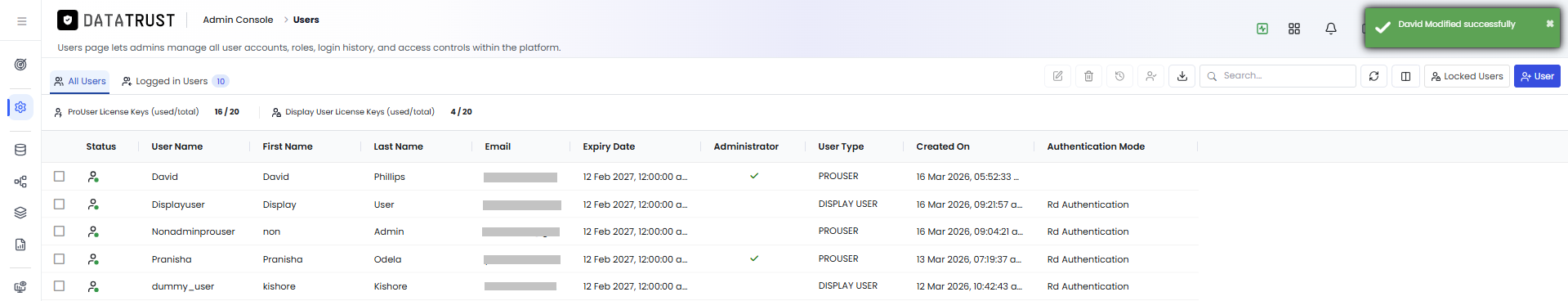Click the DataTrust shield logo
Viewport: 1568px width, 301px height.
pos(68,20)
